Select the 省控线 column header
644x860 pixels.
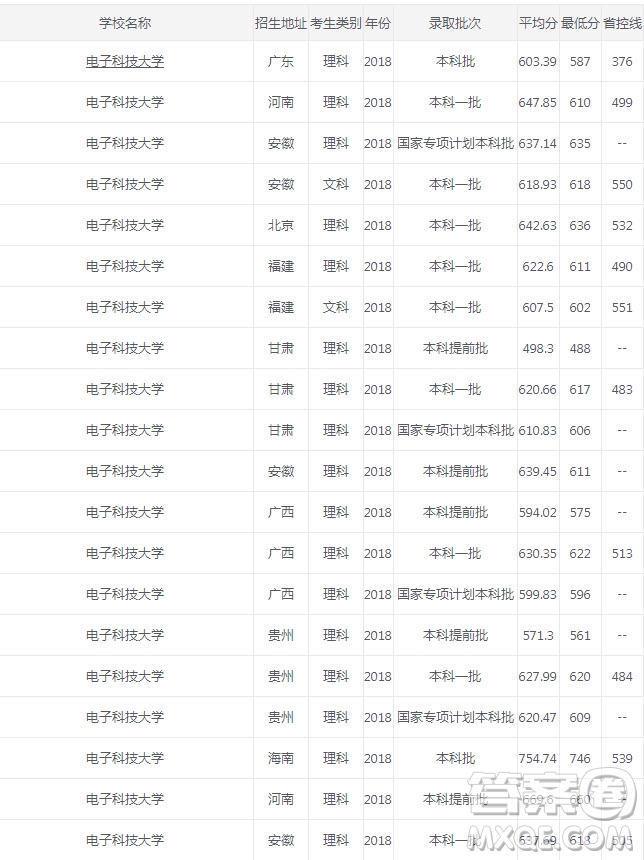pos(622,23)
